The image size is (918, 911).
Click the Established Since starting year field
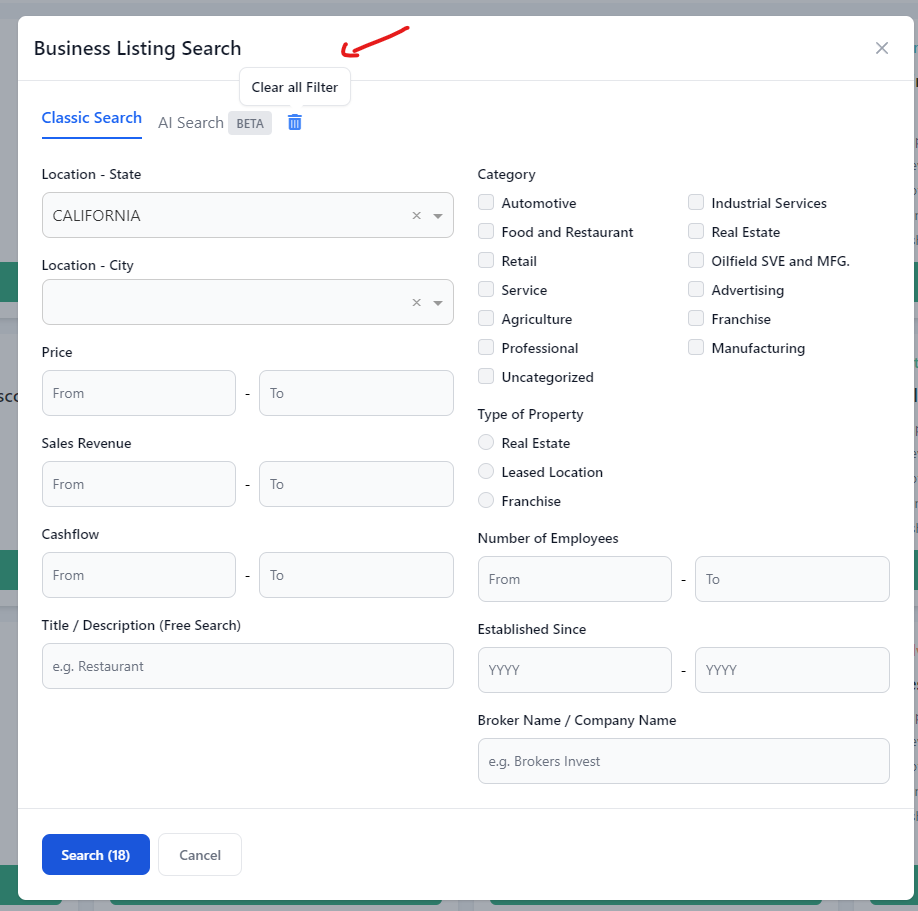(x=574, y=670)
